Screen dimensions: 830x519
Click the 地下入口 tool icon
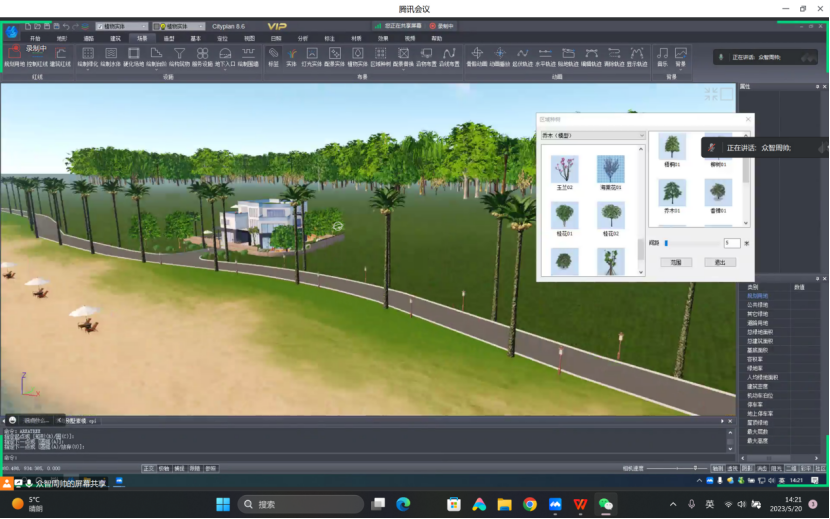[225, 55]
